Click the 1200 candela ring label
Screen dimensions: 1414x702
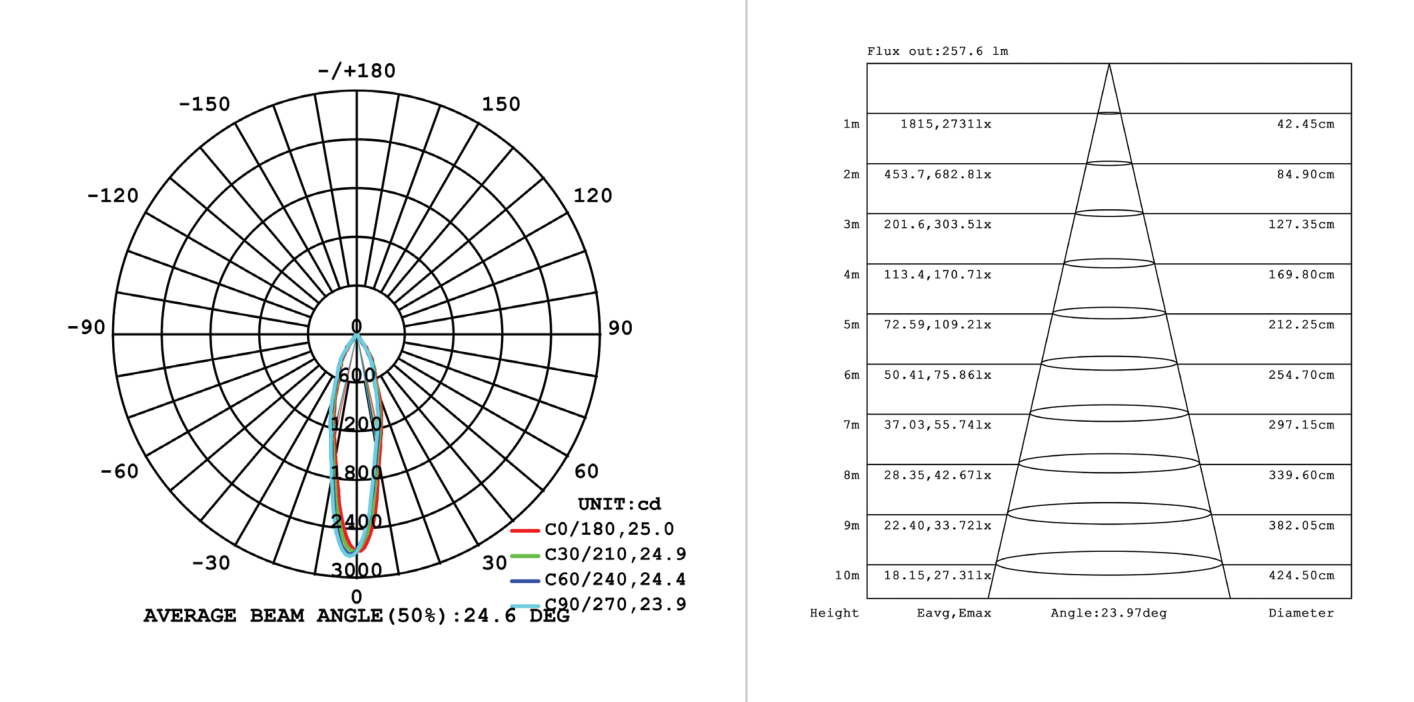(357, 424)
